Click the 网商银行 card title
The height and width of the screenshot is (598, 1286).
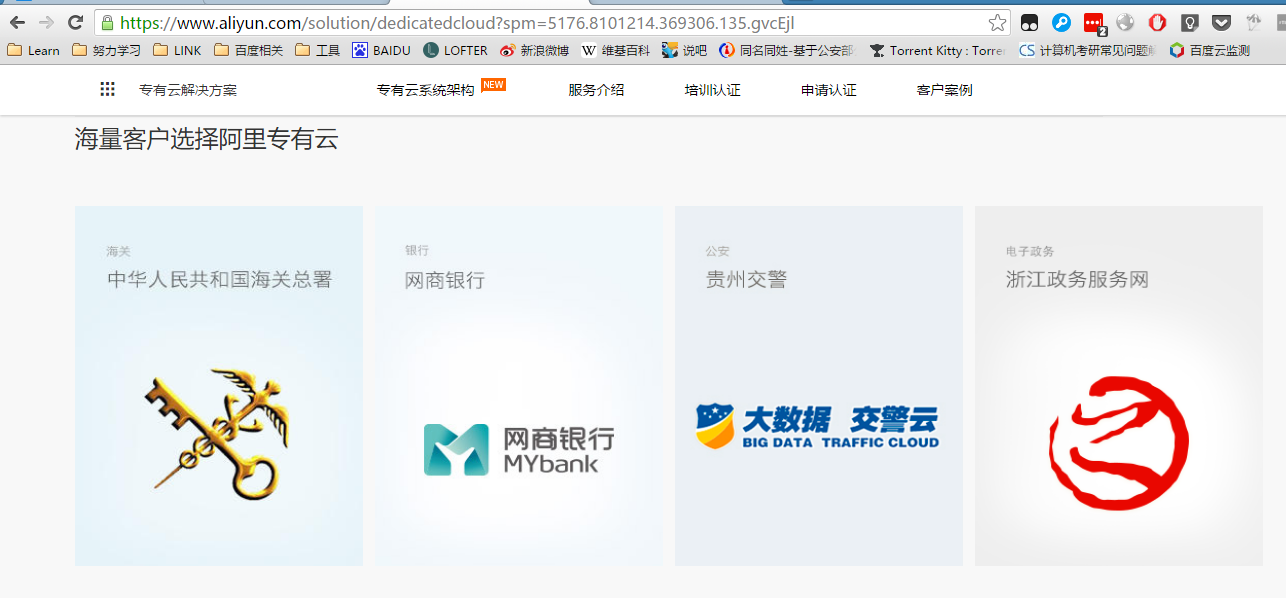click(x=445, y=280)
